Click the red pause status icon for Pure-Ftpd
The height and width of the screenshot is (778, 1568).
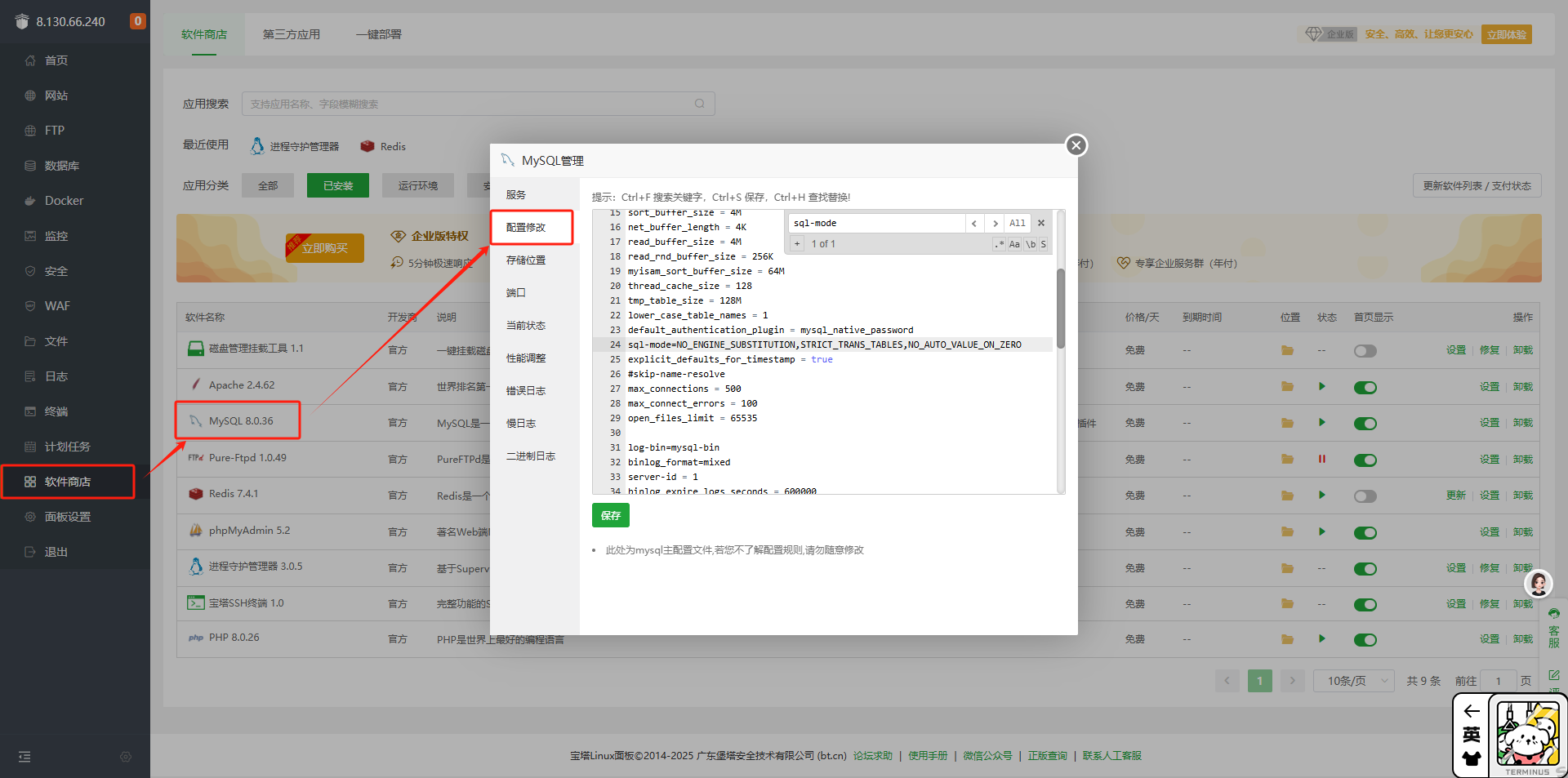(x=1321, y=459)
